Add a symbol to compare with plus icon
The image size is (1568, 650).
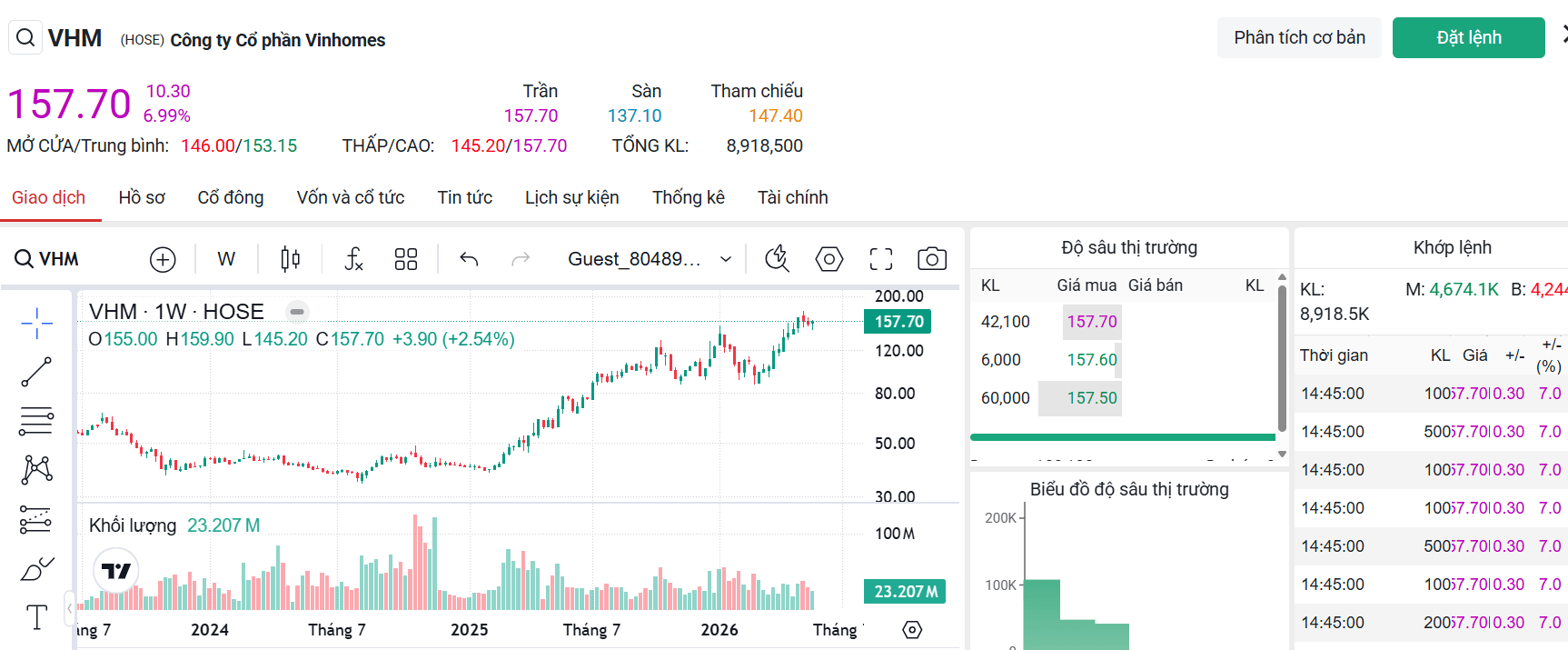[x=163, y=259]
